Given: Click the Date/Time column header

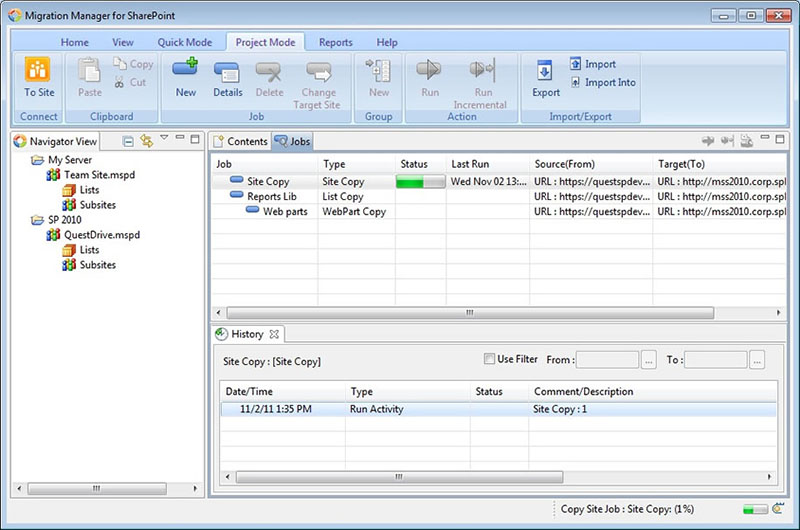Looking at the screenshot, I should pos(283,391).
